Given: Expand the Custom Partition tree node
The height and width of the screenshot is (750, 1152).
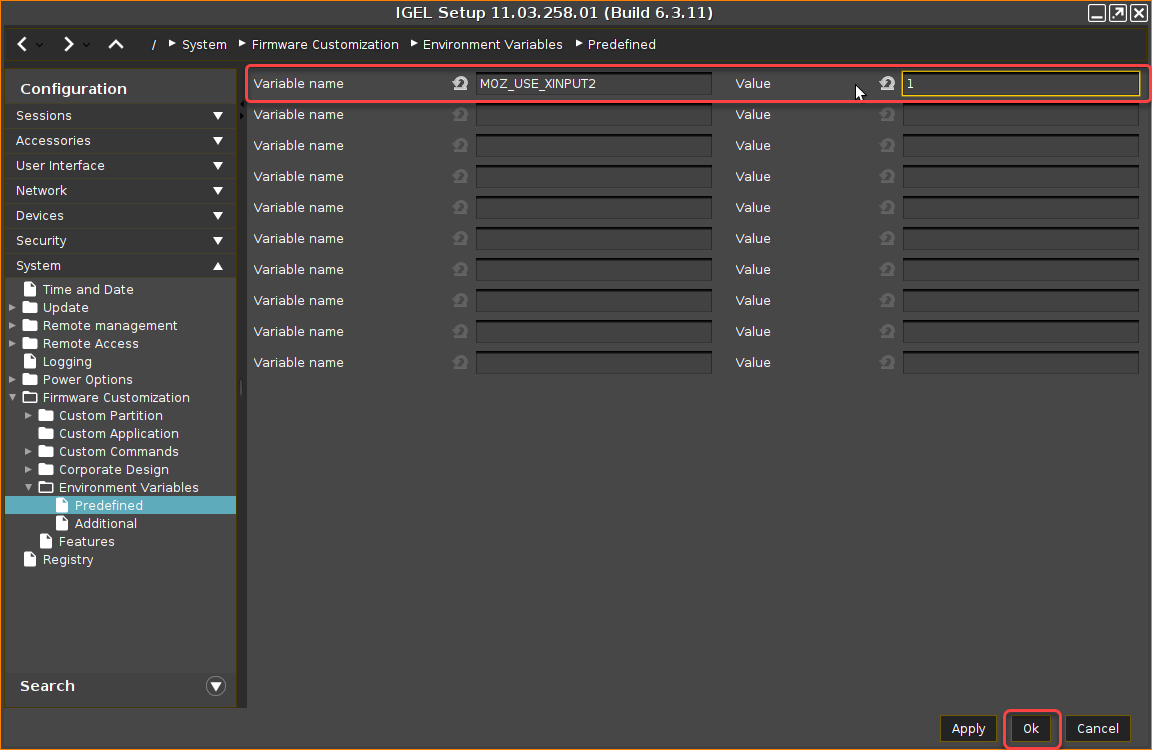Looking at the screenshot, I should (x=29, y=416).
